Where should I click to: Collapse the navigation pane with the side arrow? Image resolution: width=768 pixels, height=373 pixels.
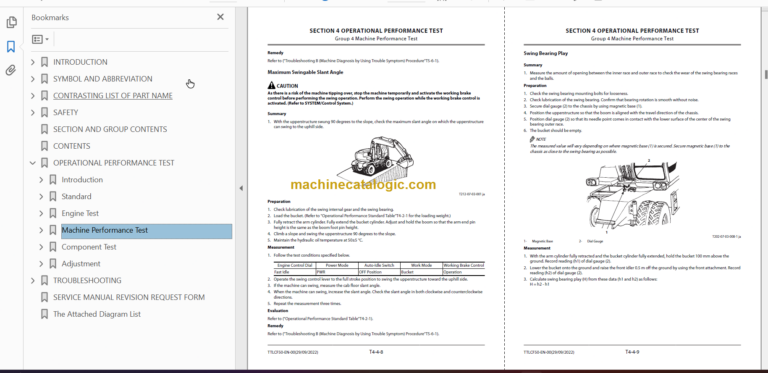[240, 188]
